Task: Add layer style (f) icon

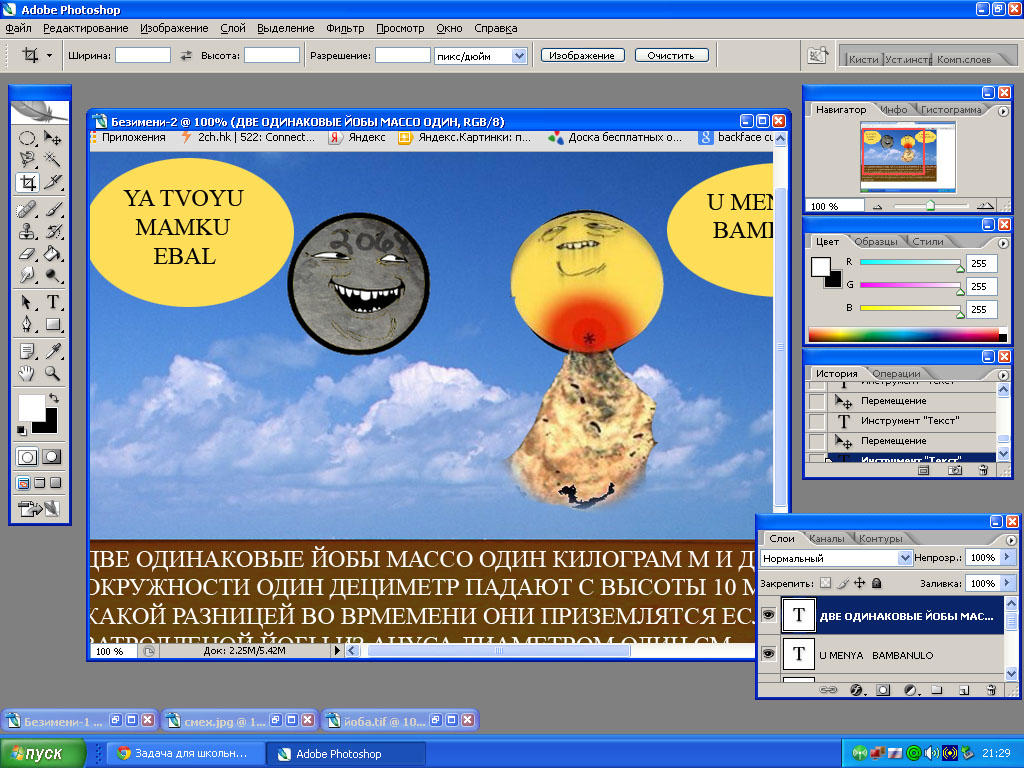Action: (856, 690)
